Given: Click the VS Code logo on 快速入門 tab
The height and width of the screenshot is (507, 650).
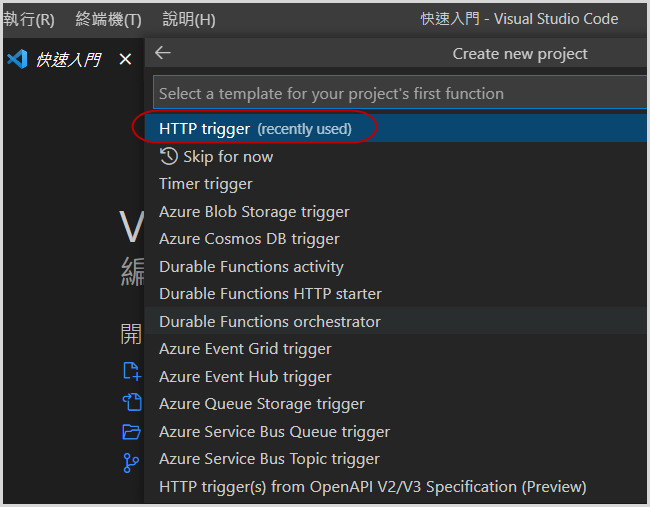Looking at the screenshot, I should (17, 60).
